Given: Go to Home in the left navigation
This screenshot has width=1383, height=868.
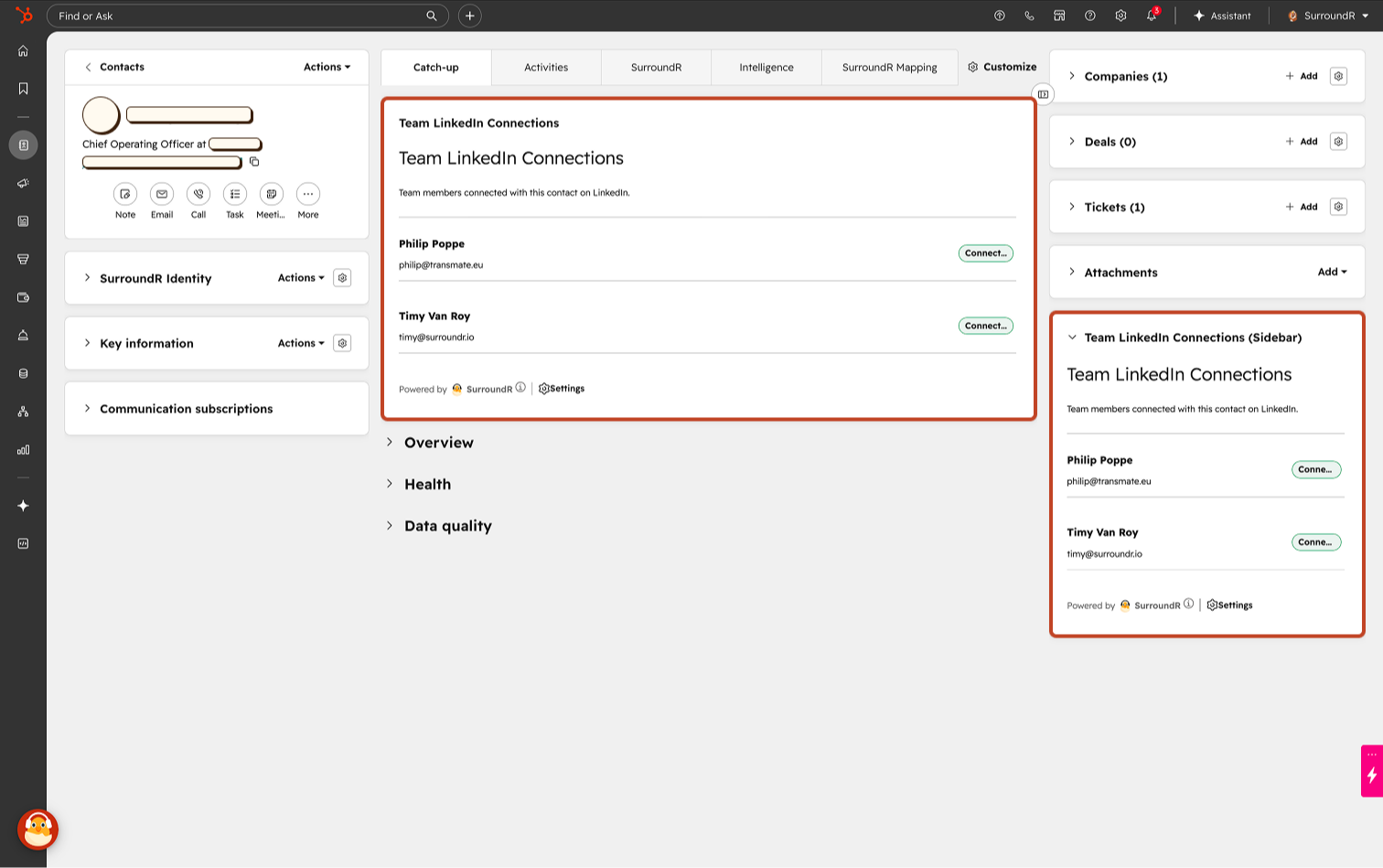Looking at the screenshot, I should (23, 51).
